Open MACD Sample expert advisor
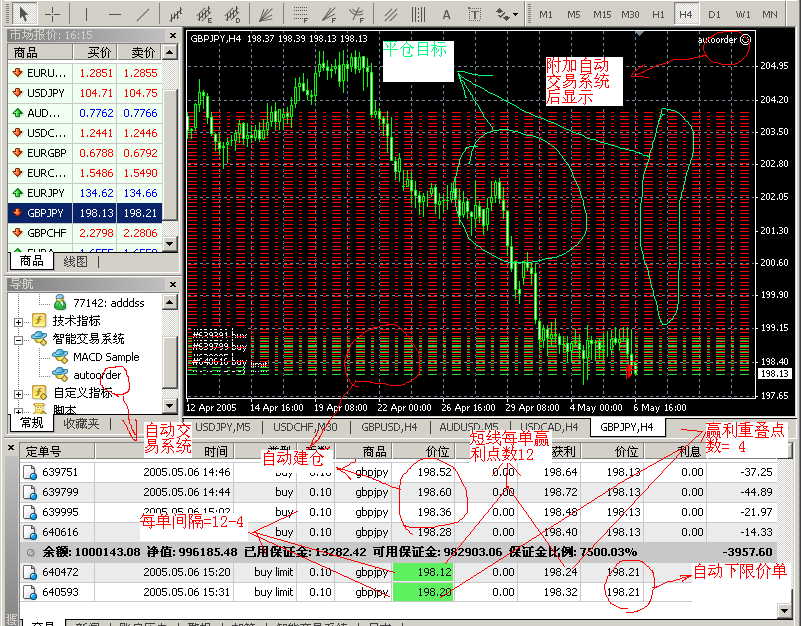The width and height of the screenshot is (801, 626). (106, 357)
